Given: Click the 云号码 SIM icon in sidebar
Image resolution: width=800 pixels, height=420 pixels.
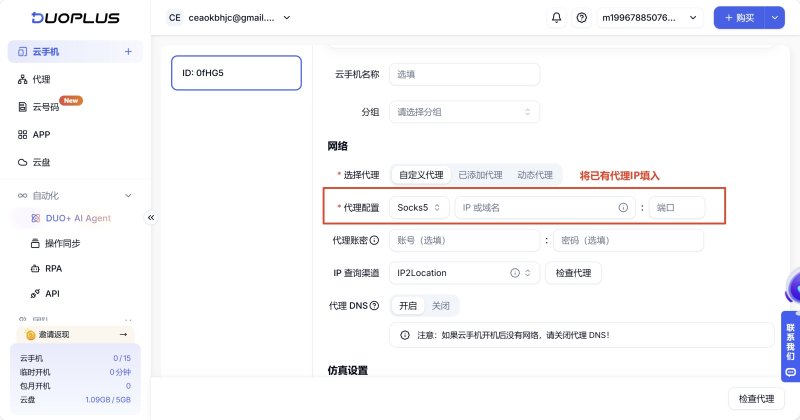Looking at the screenshot, I should tap(22, 107).
